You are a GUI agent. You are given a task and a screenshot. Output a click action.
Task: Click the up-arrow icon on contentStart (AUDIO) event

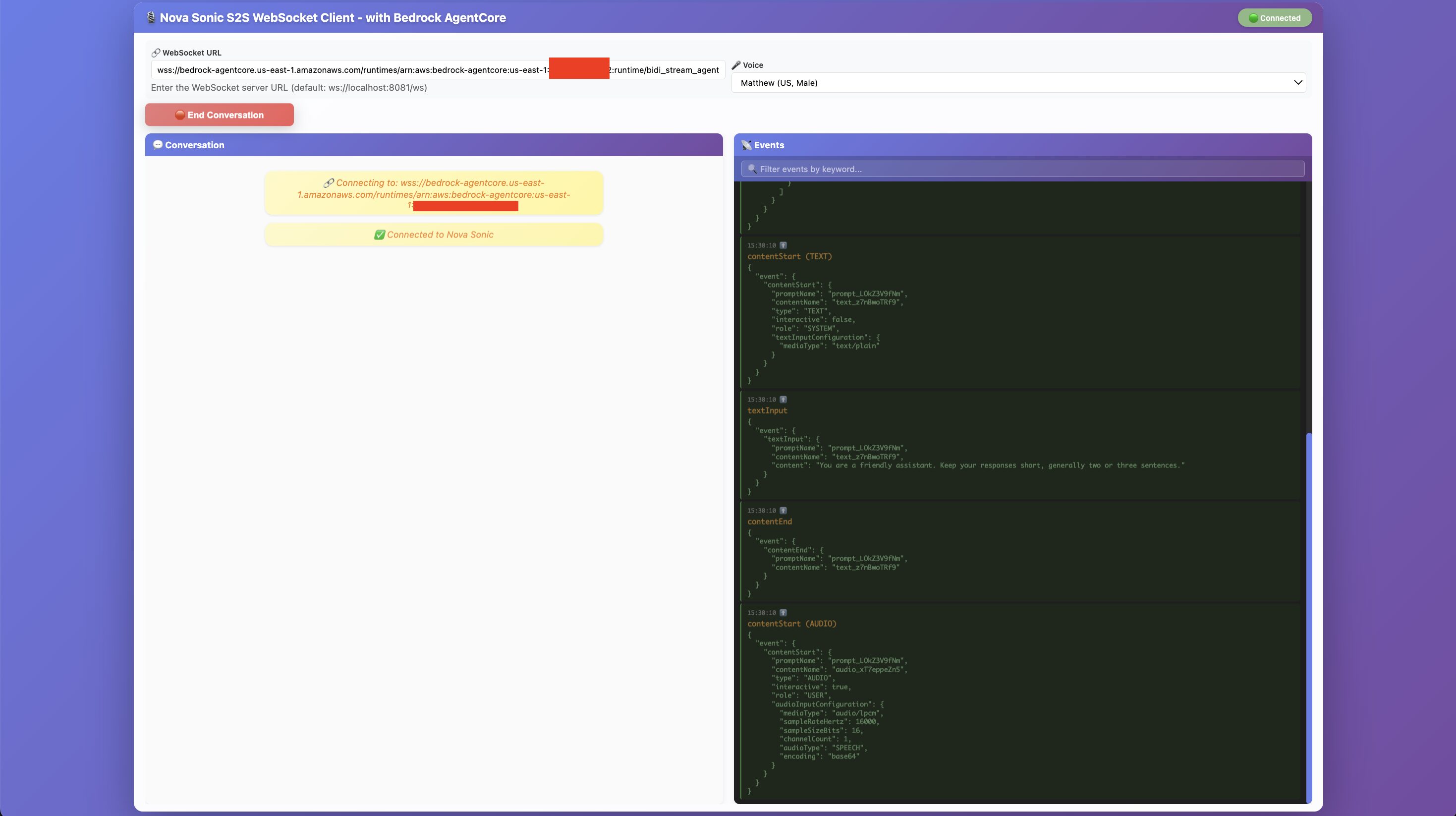click(x=783, y=613)
